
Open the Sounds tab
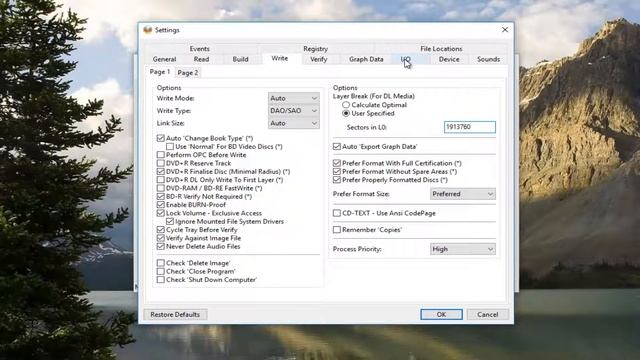click(489, 59)
